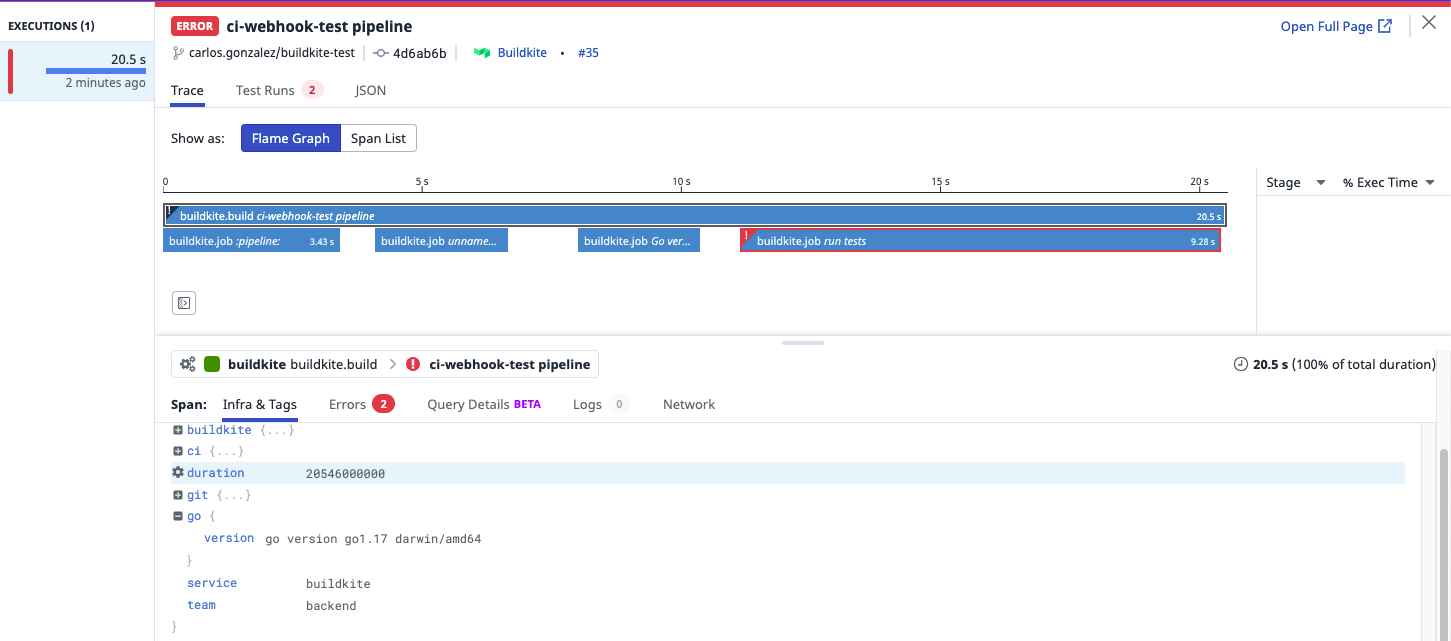Click the buildkite.build breadcrumb label

334,365
